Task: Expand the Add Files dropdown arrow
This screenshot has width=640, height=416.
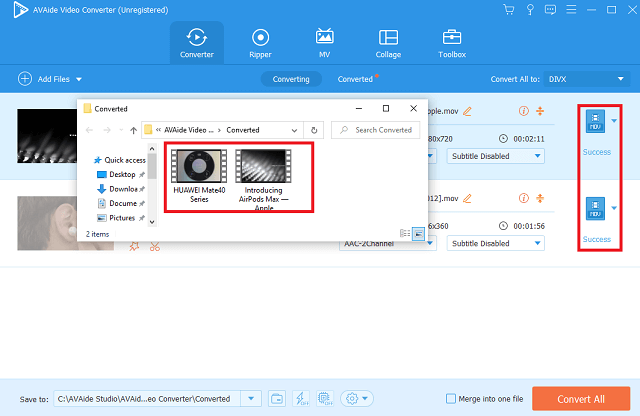Action: [x=79, y=79]
